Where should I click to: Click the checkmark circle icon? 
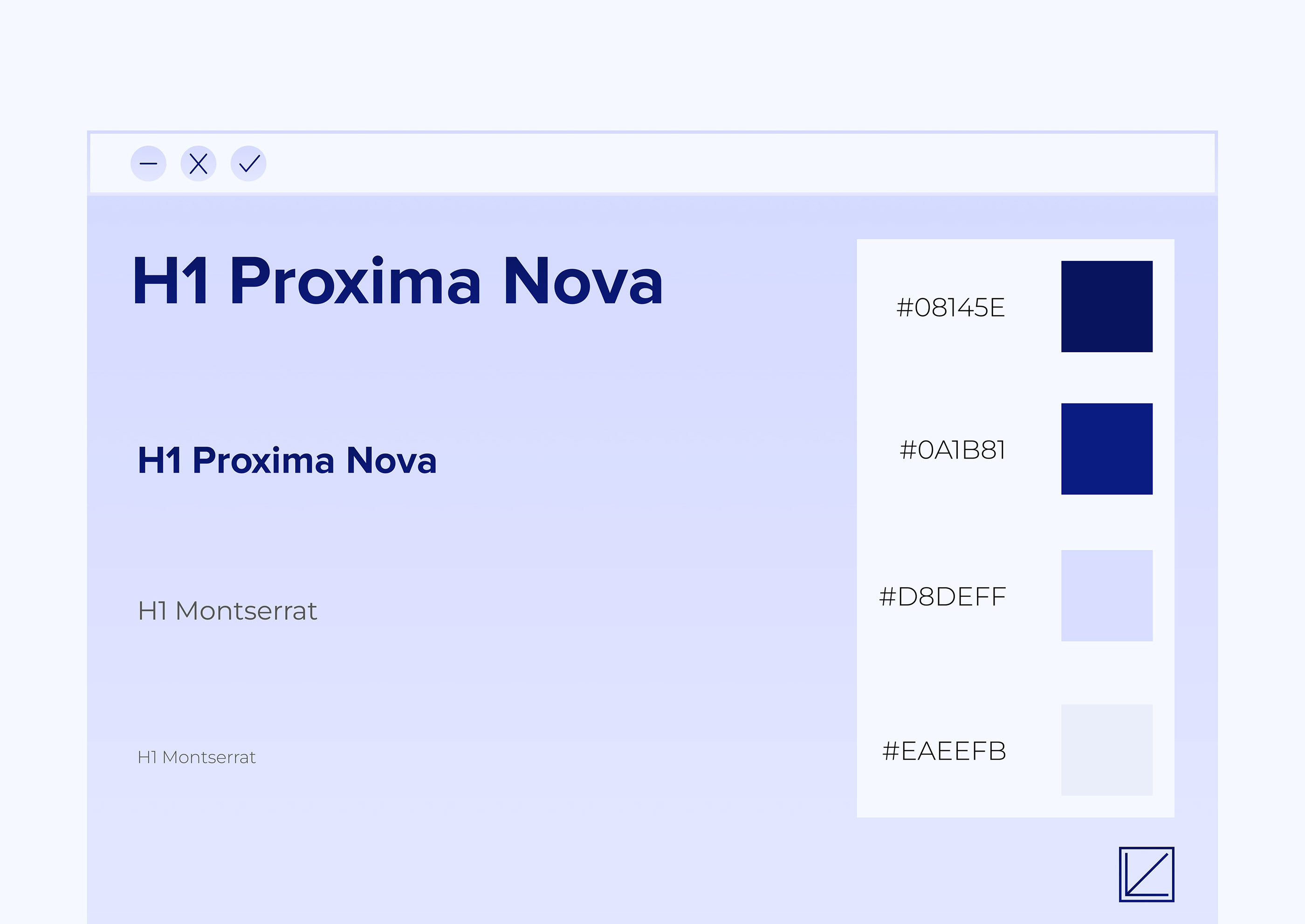249,164
